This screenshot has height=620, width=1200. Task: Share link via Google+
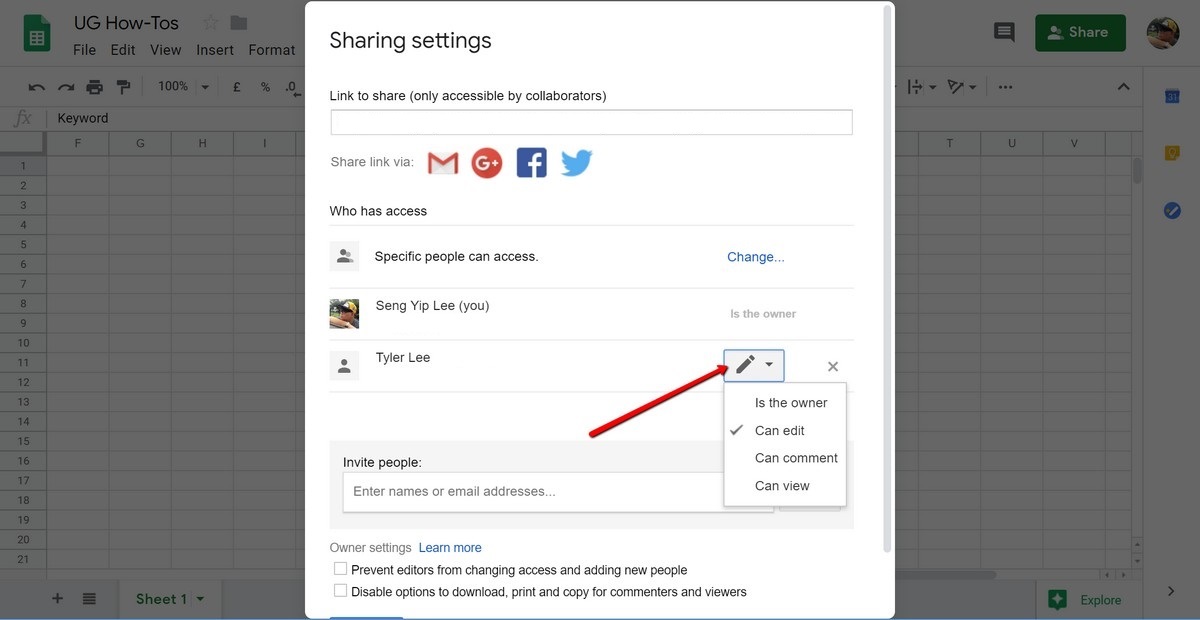[487, 162]
